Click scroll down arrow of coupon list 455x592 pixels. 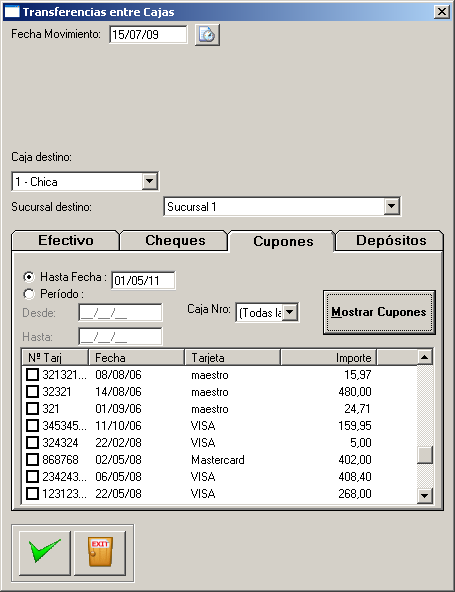click(425, 496)
